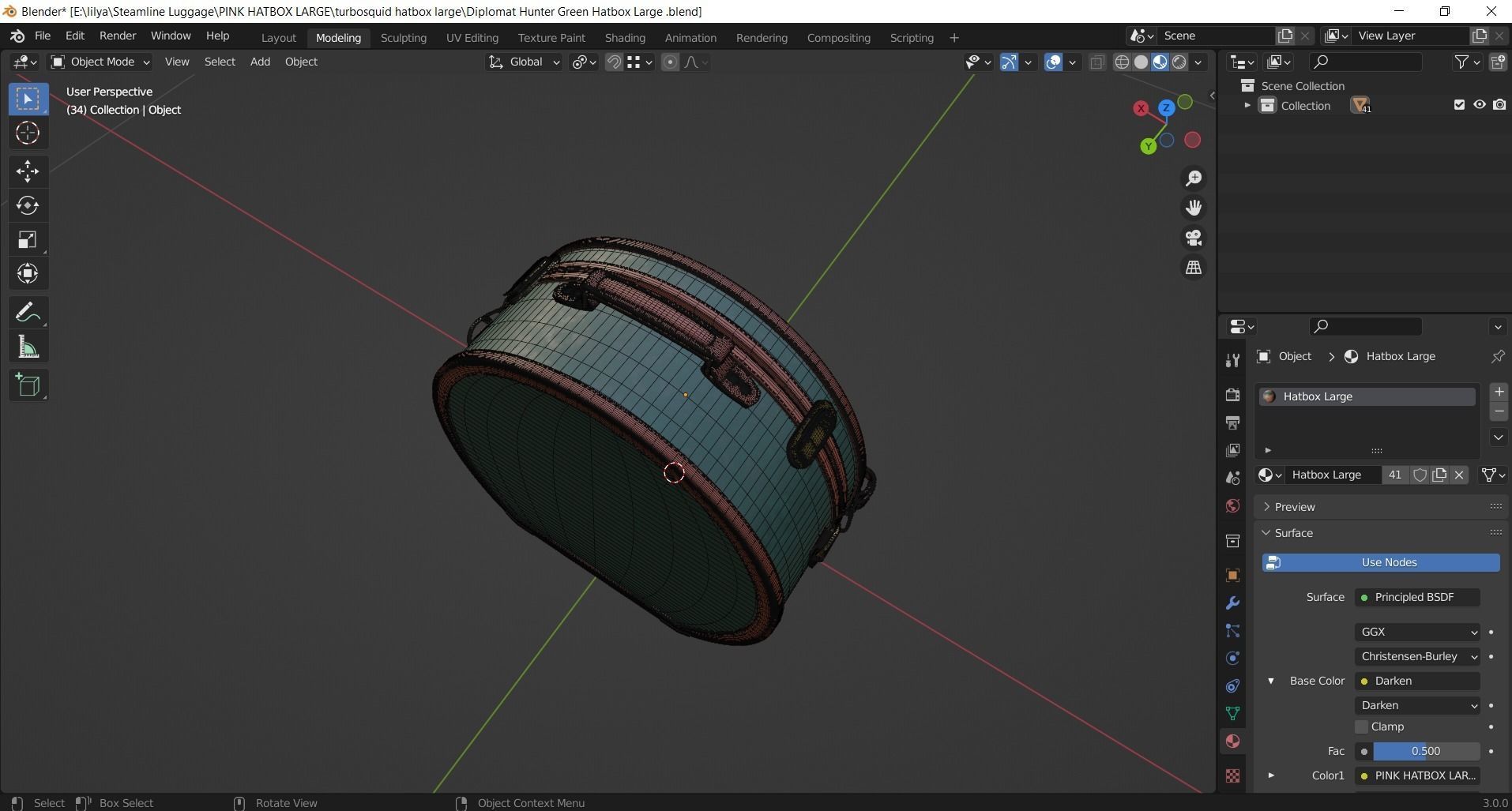This screenshot has width=1512, height=811.
Task: Open Christensen-Burley subsurface method dropdown
Action: 1417,656
